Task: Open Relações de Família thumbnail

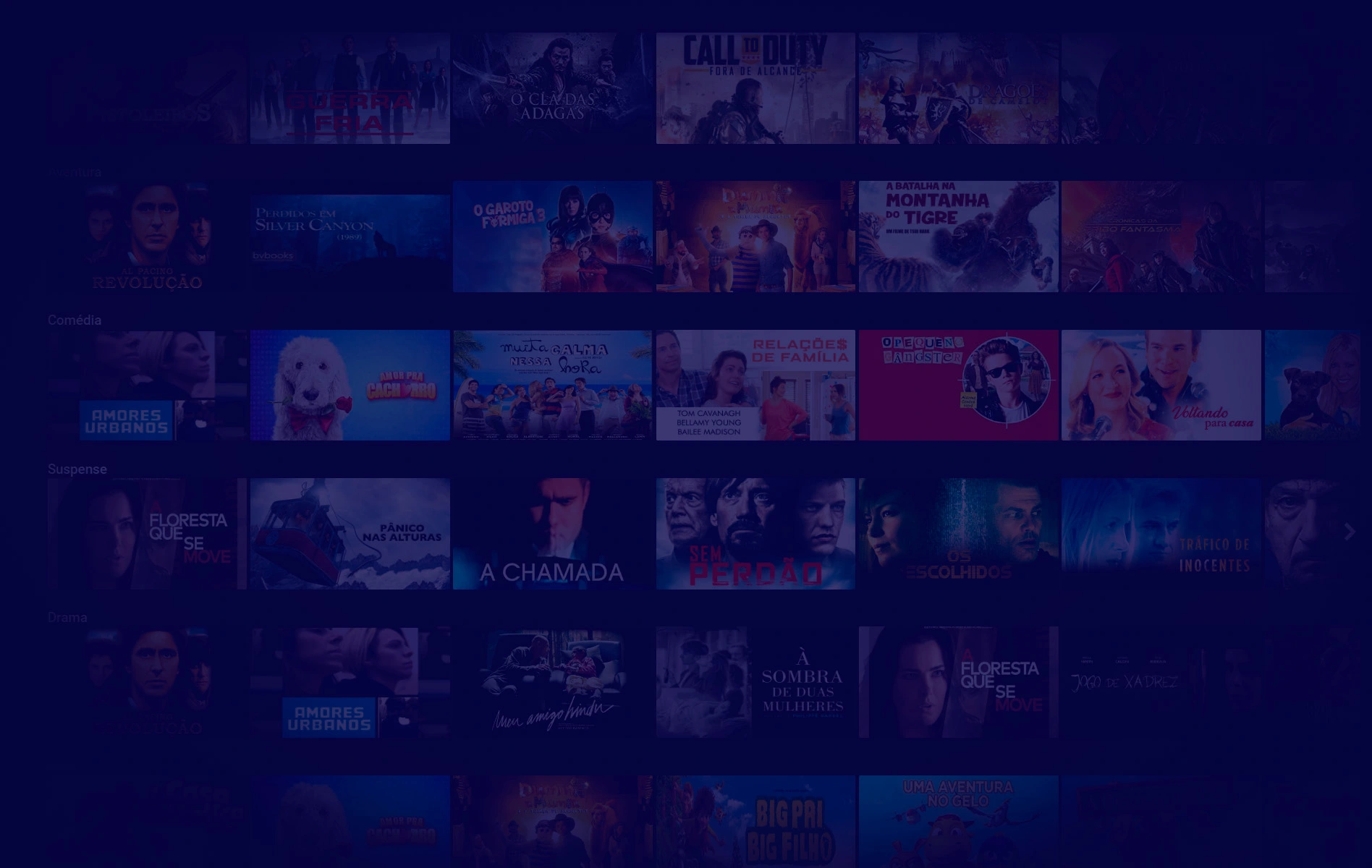Action: pyautogui.click(x=755, y=386)
